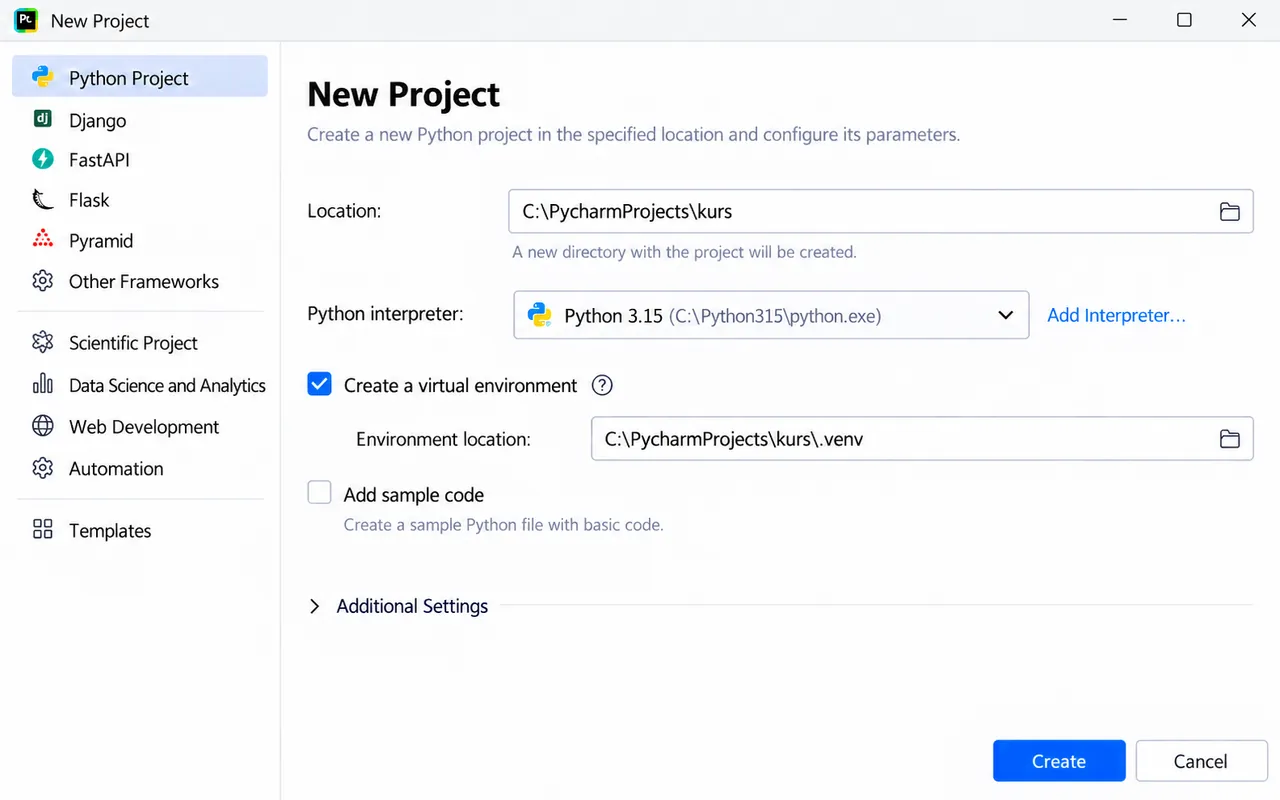
Task: Click the Create button
Action: point(1059,761)
